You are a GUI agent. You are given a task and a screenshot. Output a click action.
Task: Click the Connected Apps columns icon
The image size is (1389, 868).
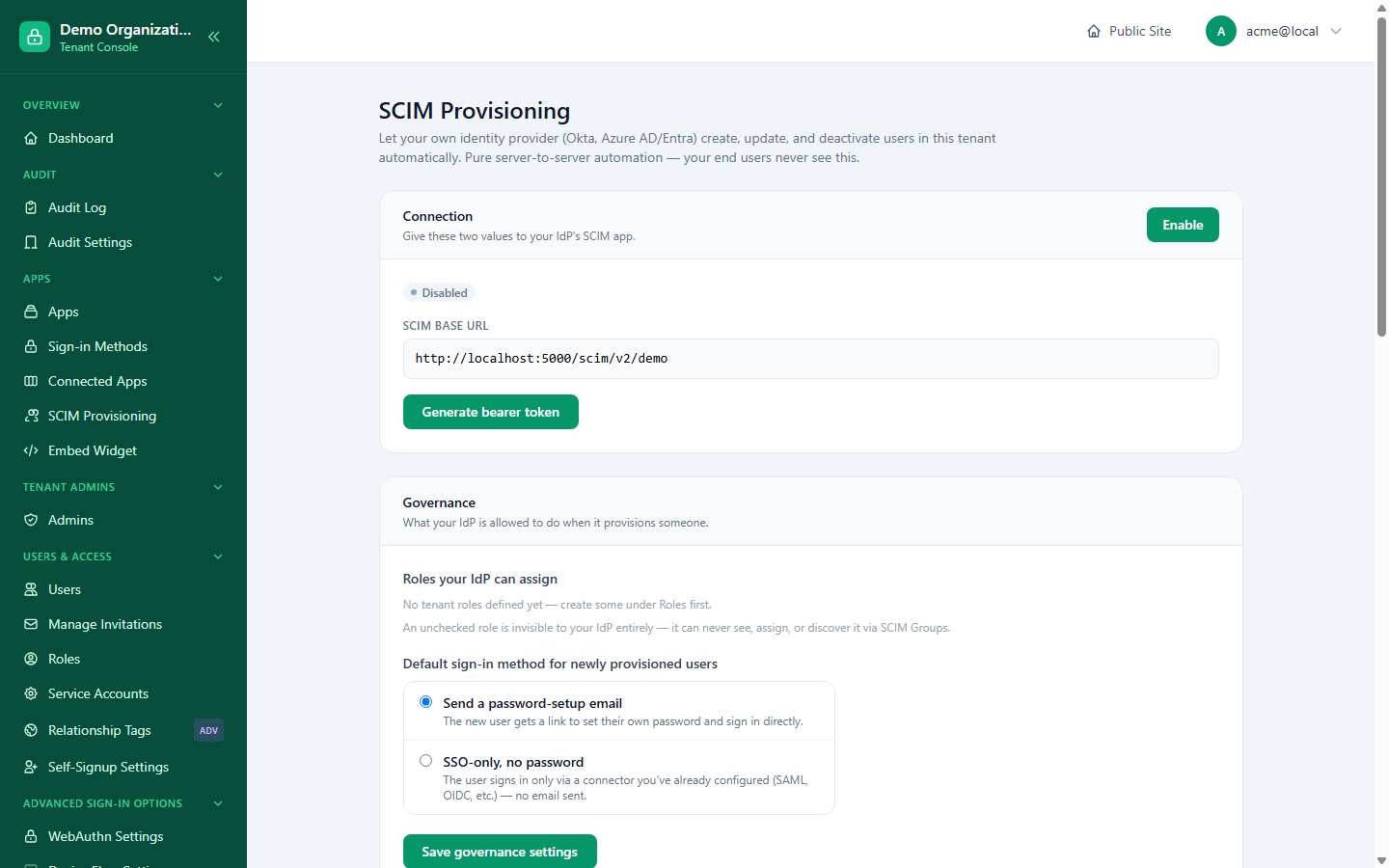31,381
